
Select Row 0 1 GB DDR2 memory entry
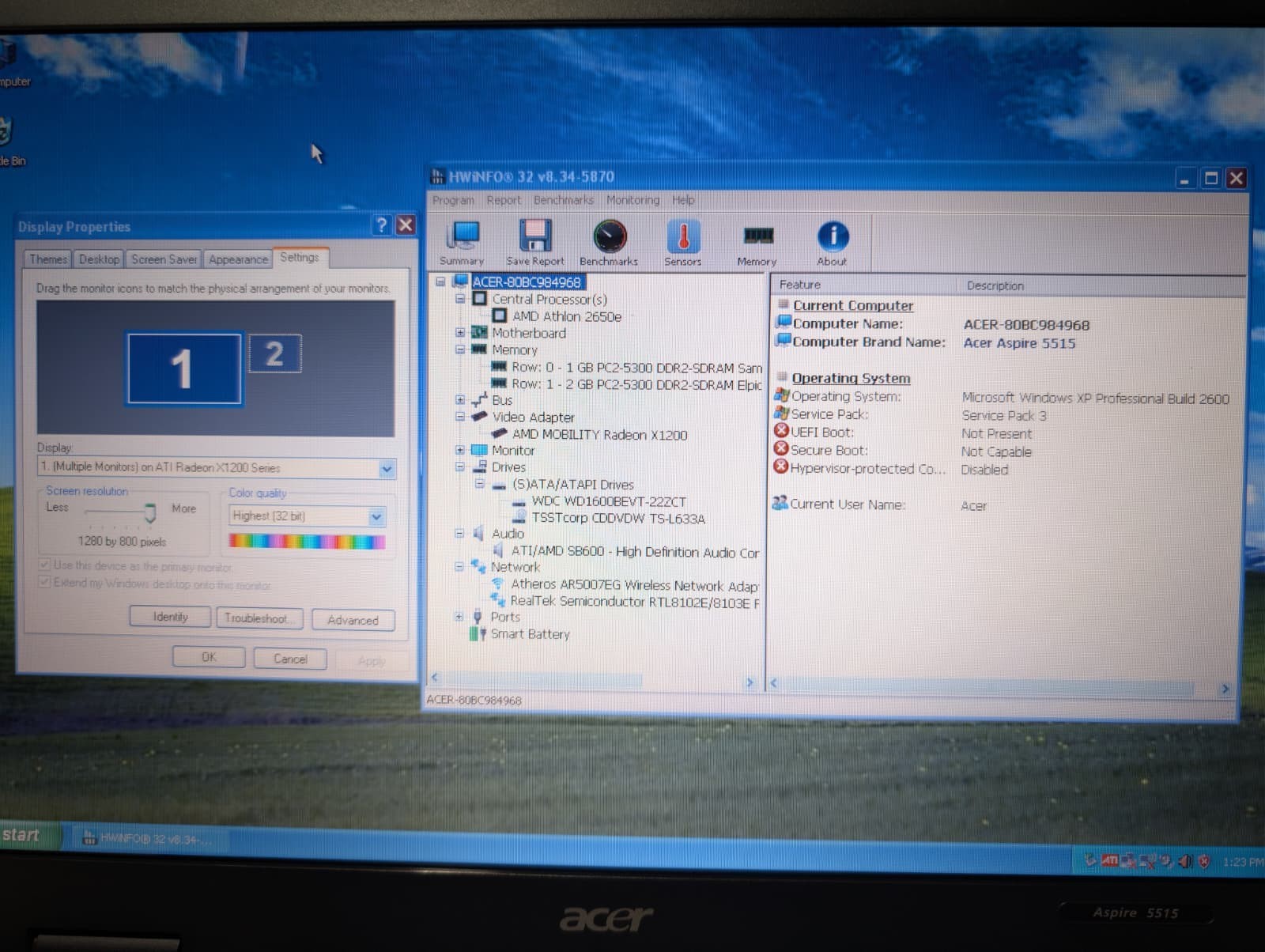[x=636, y=368]
